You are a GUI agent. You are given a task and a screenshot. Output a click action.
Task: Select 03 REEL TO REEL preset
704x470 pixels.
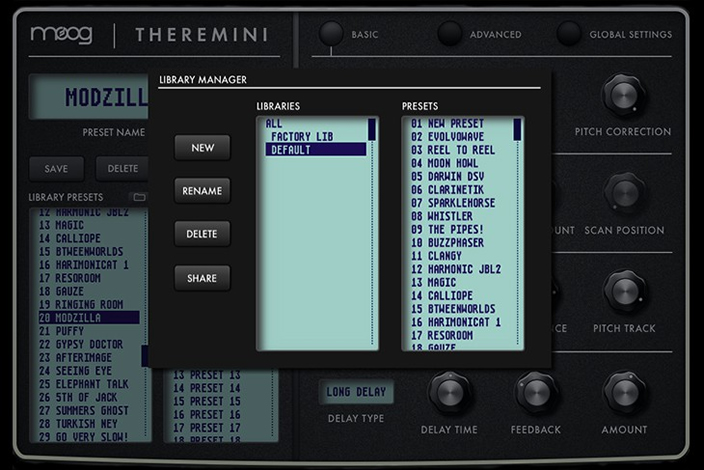pos(461,150)
